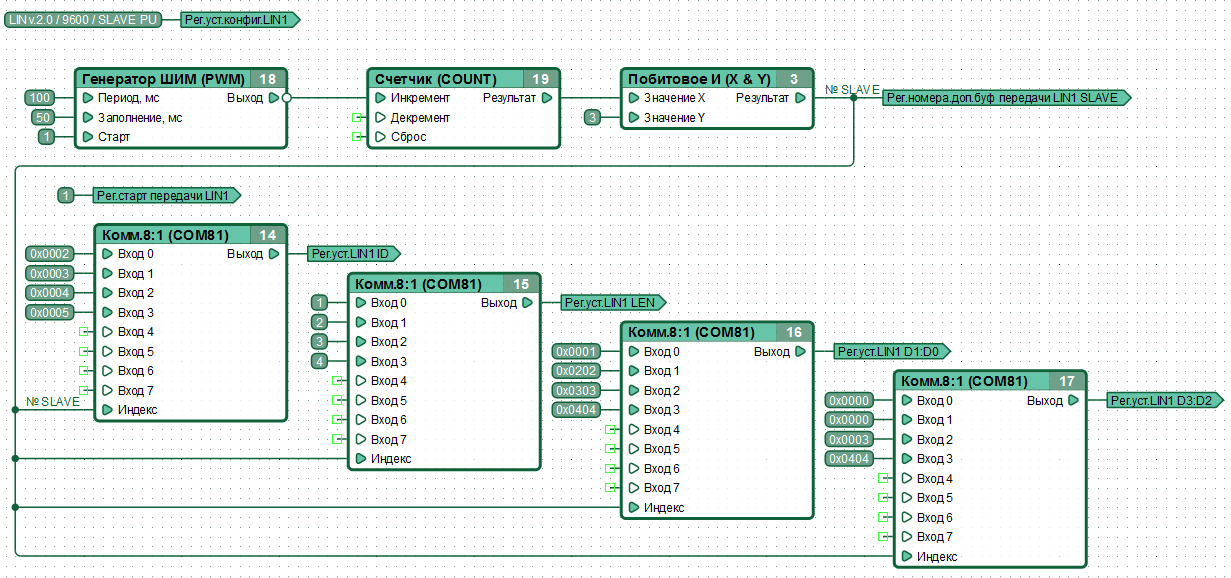Click the Рег.уст.LIN1 LEN output tag
The image size is (1231, 578).
[614, 303]
